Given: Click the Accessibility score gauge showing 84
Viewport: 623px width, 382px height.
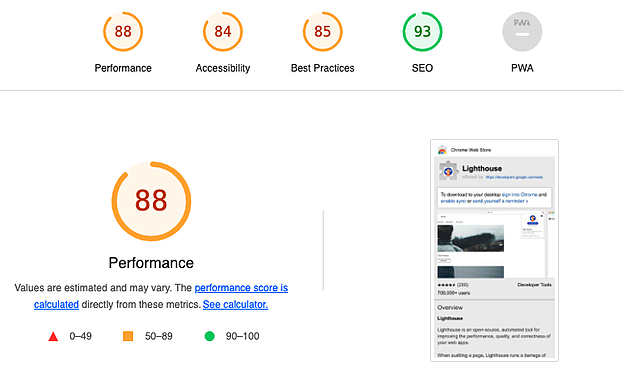Looking at the screenshot, I should [x=223, y=32].
